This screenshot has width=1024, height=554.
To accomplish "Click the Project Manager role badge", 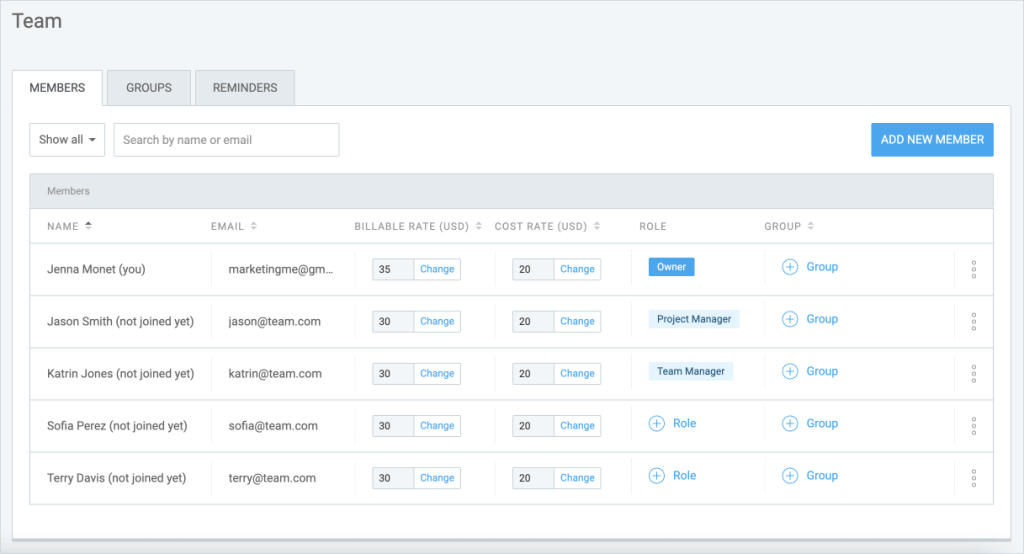I will click(694, 319).
